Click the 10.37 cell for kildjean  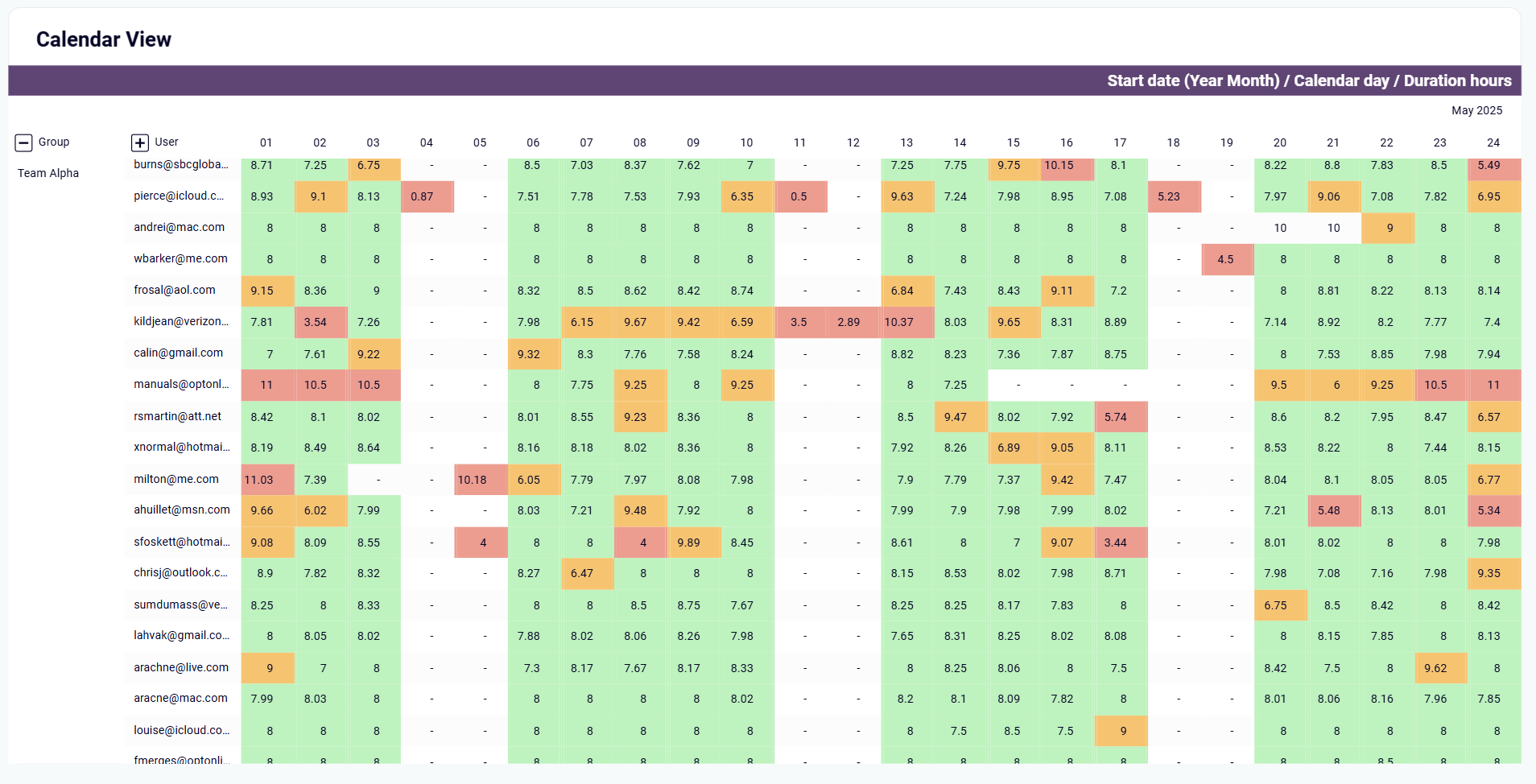[907, 322]
